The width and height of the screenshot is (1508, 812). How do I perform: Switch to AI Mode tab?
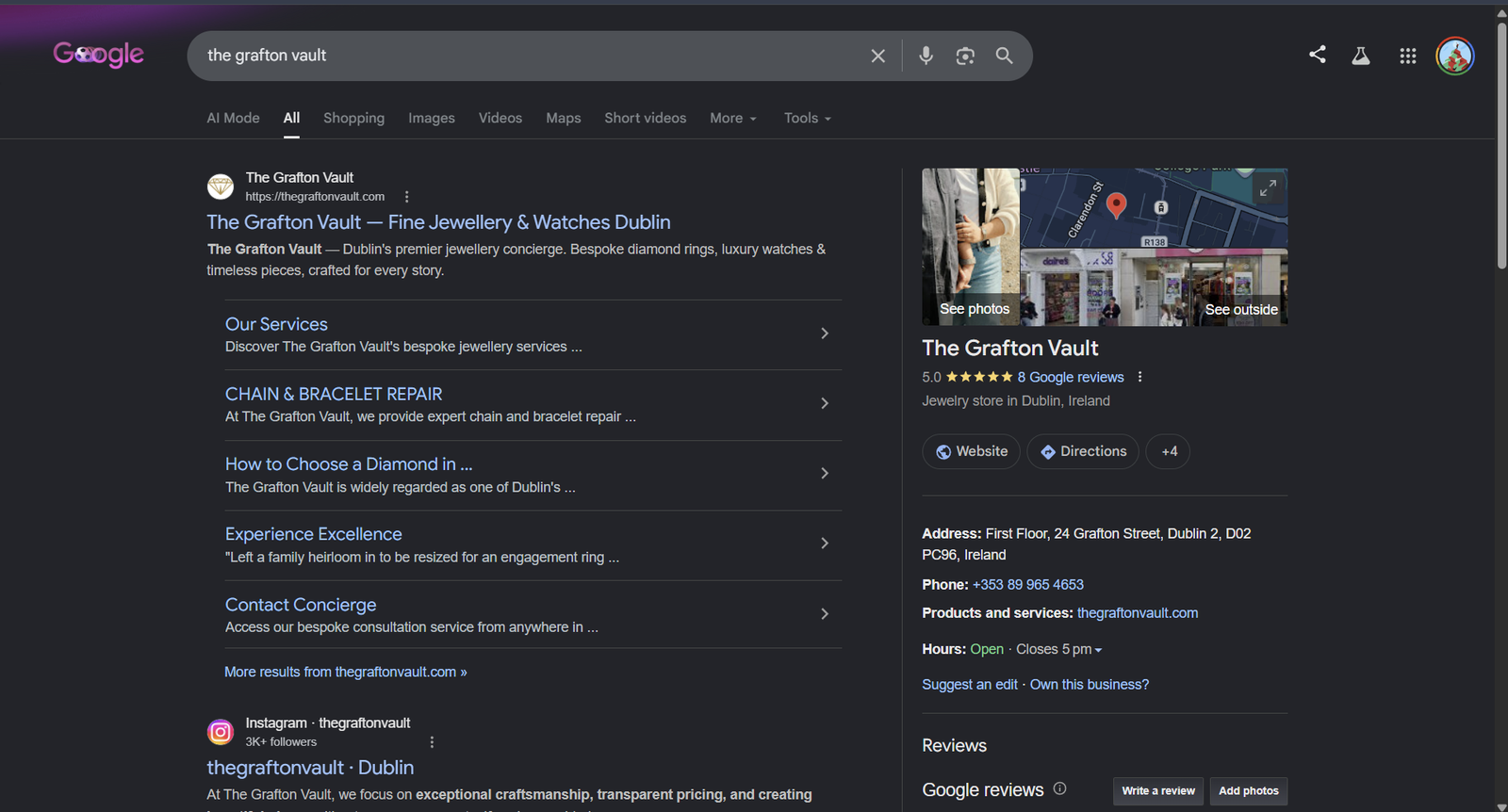233,118
